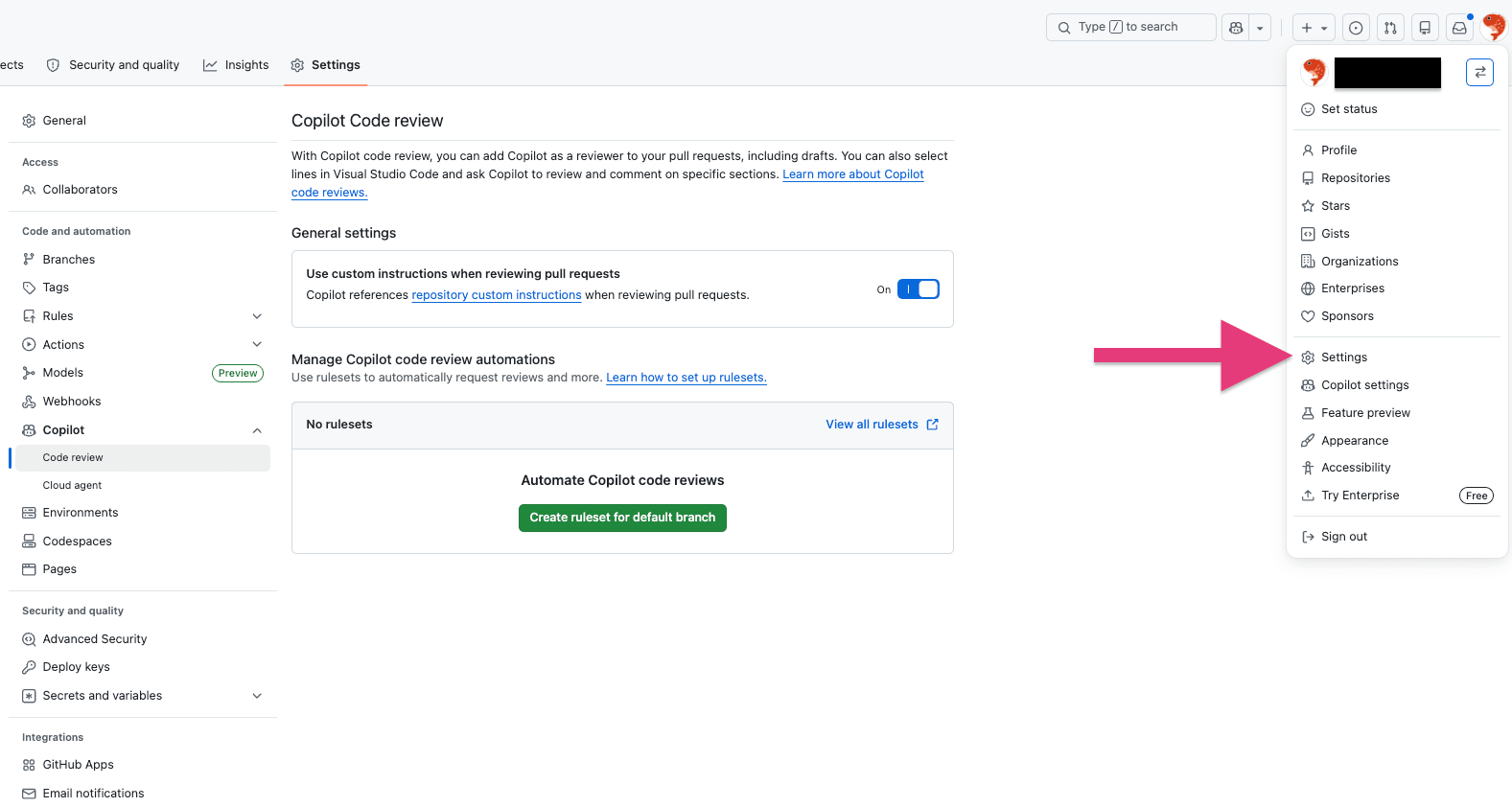1512x807 pixels.
Task: Open the Pull requests icon in header
Action: [x=1390, y=28]
